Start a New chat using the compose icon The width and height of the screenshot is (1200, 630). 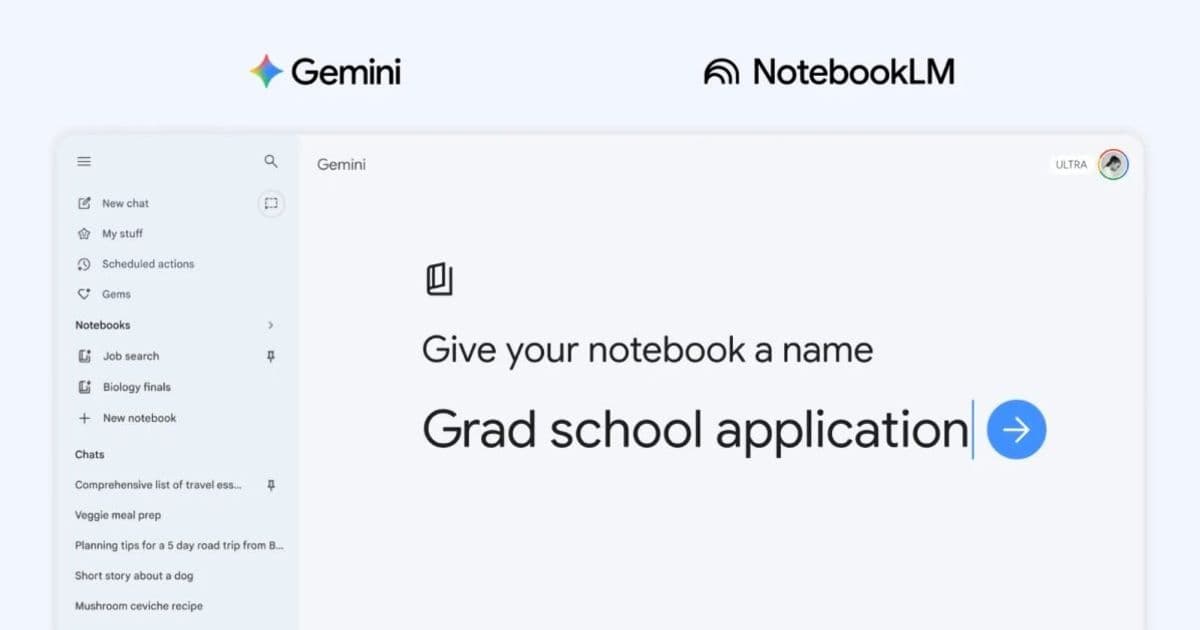tap(84, 203)
